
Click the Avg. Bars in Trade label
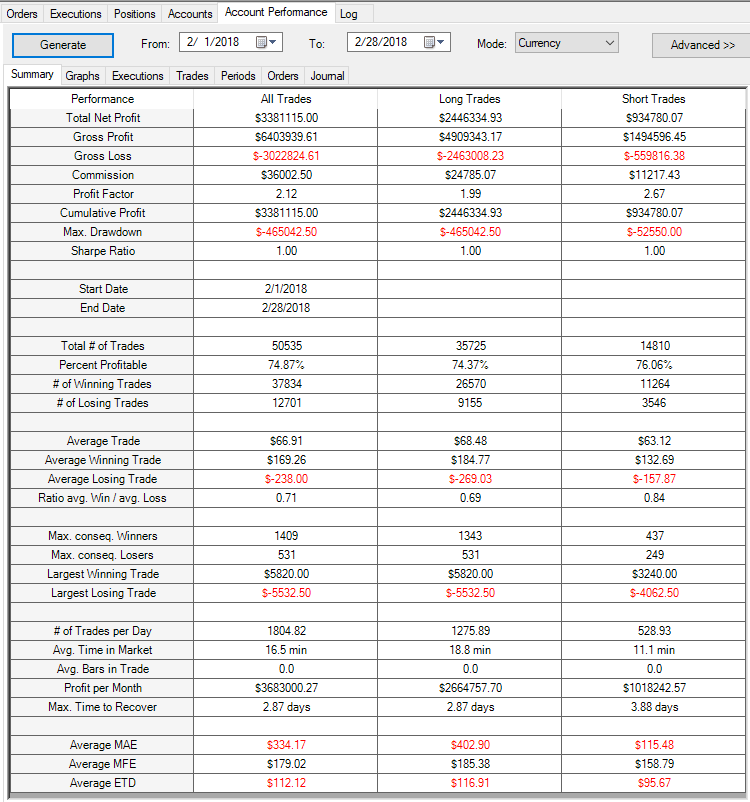[103, 669]
